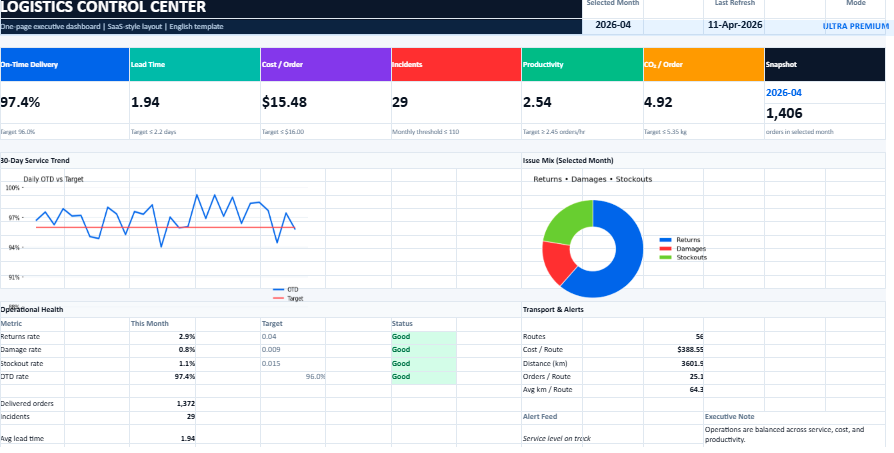This screenshot has width=894, height=453.
Task: Select the red Incidents card header
Action: tap(455, 64)
